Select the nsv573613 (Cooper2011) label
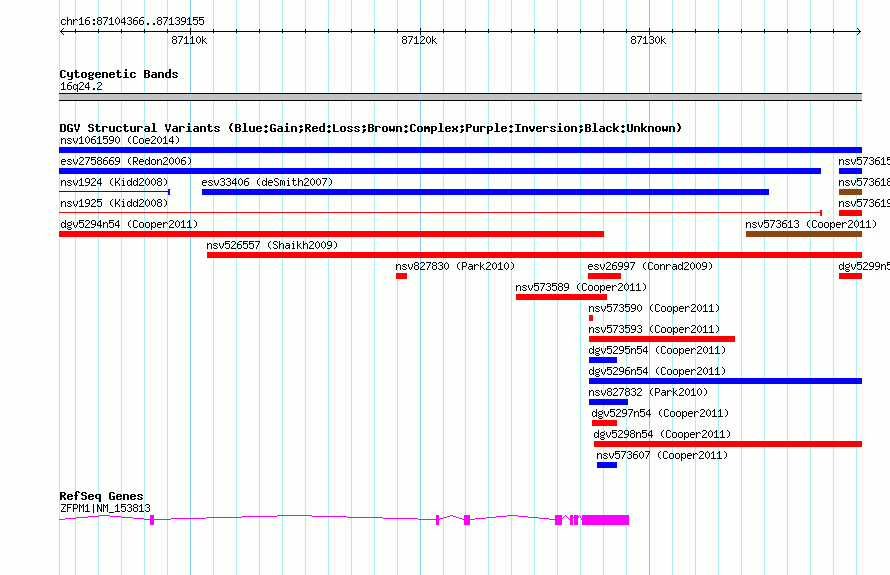 pyautogui.click(x=811, y=224)
